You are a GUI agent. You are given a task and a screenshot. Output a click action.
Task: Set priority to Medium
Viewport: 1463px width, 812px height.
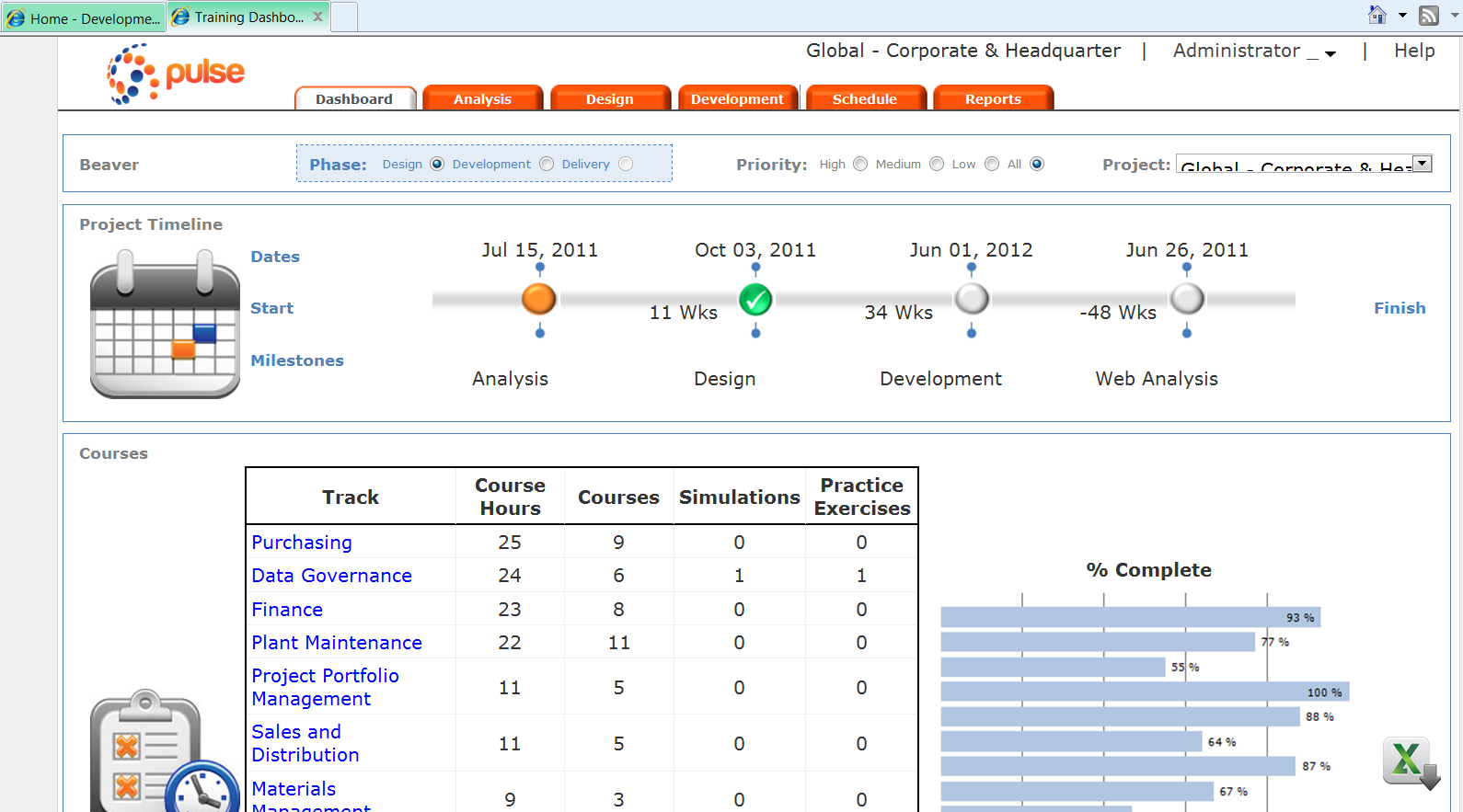[x=937, y=164]
